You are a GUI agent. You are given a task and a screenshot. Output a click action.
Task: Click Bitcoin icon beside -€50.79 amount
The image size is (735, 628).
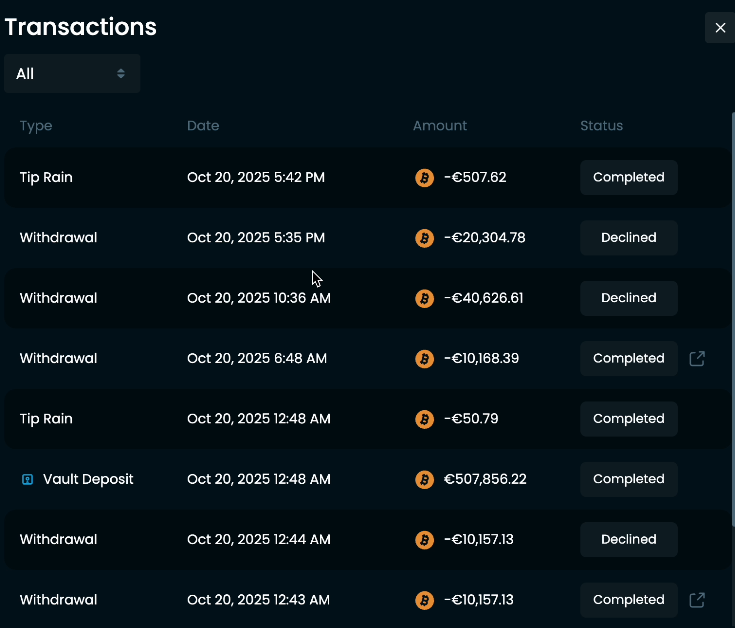click(x=424, y=419)
